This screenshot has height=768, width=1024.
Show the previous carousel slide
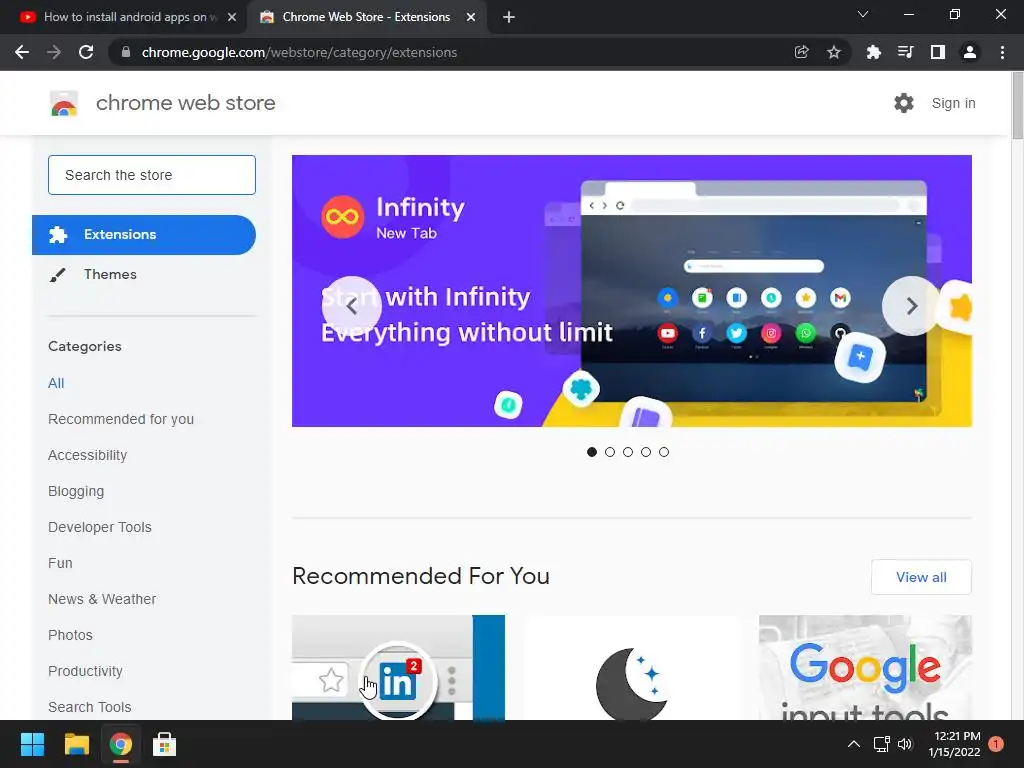pyautogui.click(x=352, y=306)
